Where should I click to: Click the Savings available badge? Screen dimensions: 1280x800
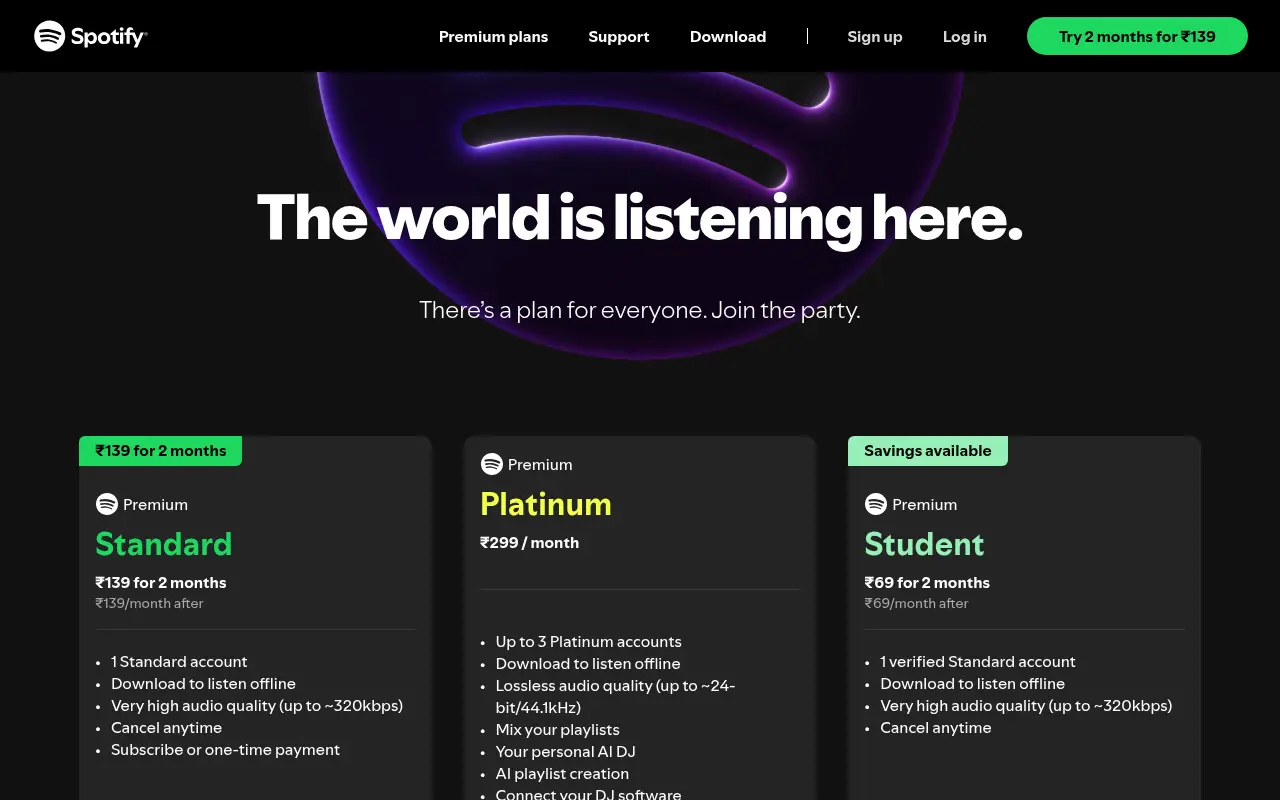click(928, 451)
